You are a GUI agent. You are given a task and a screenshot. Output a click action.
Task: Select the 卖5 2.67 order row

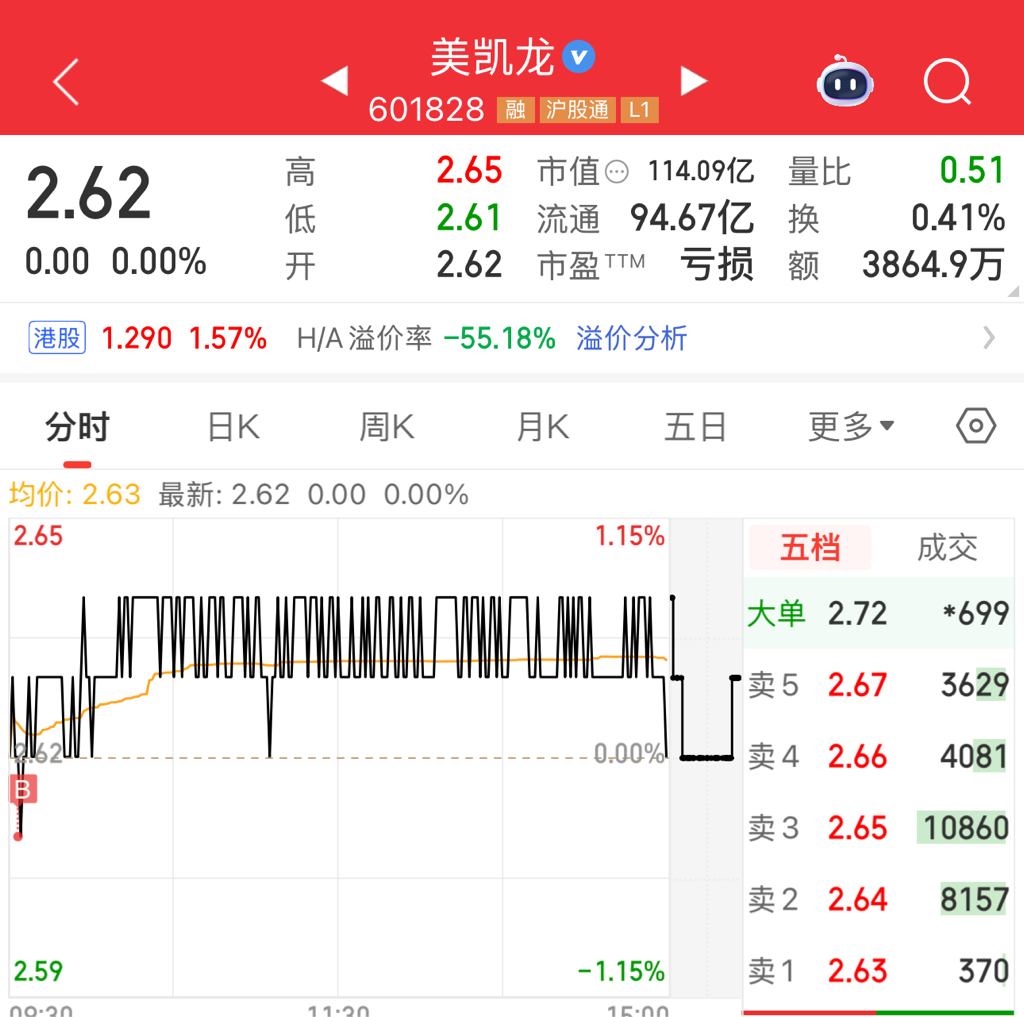(878, 685)
